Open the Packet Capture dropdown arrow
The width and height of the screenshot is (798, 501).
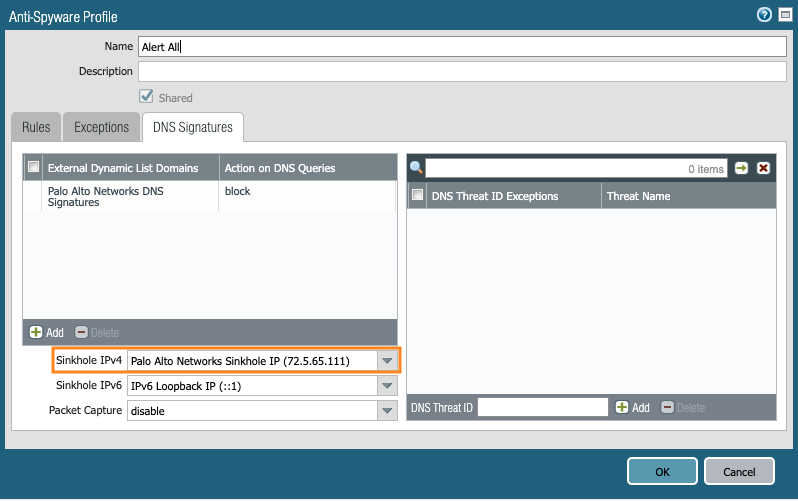click(x=387, y=410)
